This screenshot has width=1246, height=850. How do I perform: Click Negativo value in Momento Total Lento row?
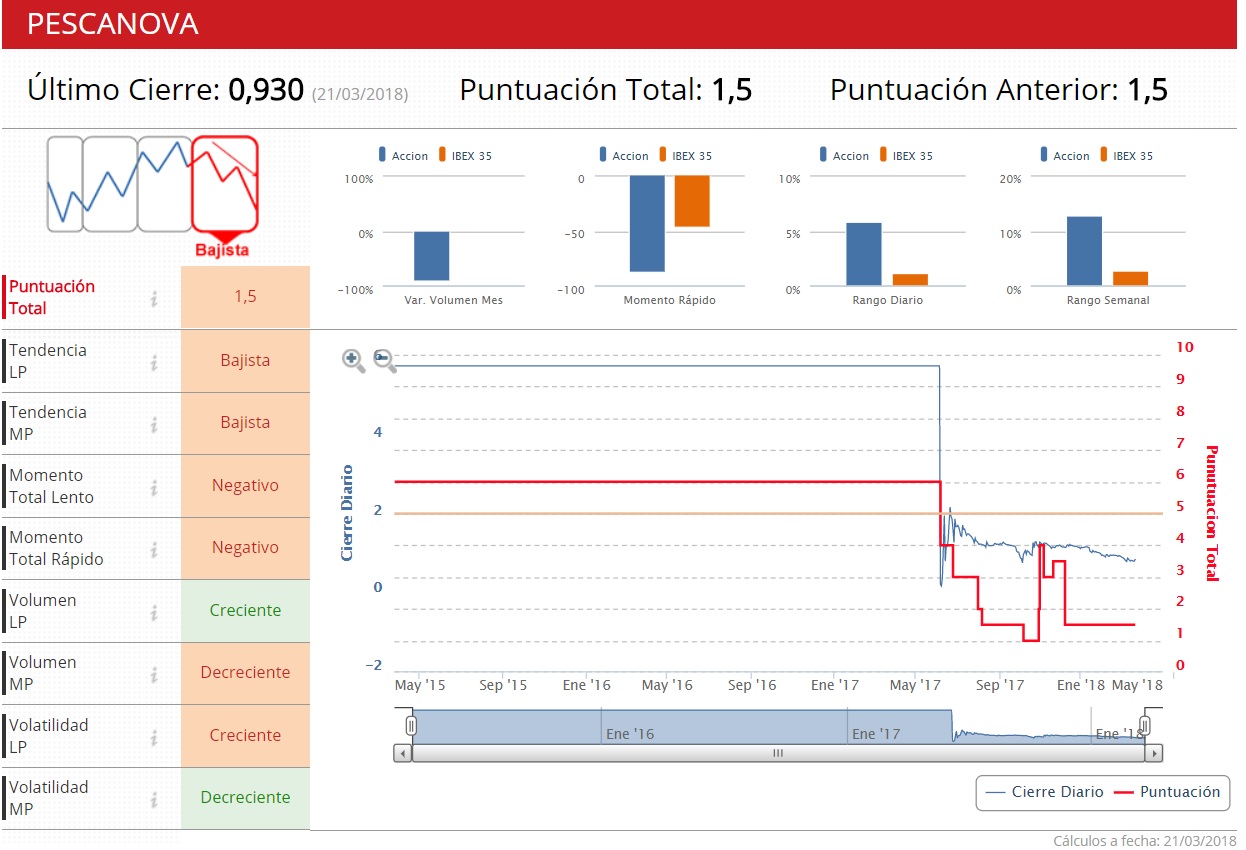click(x=245, y=486)
